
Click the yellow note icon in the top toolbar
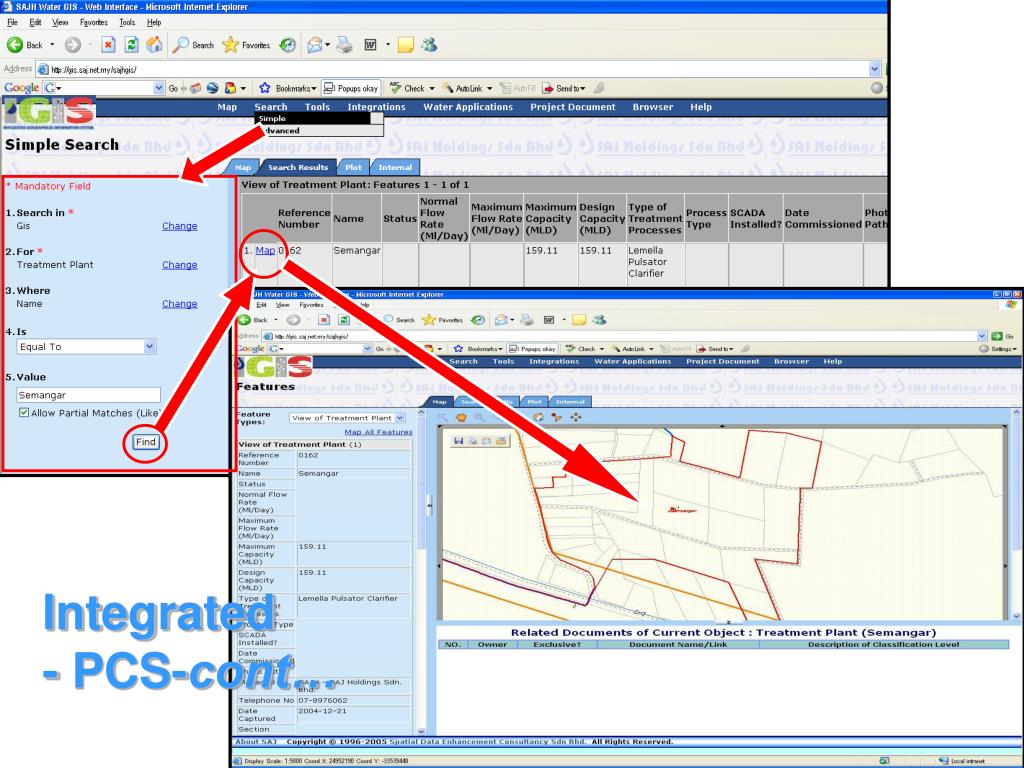406,44
